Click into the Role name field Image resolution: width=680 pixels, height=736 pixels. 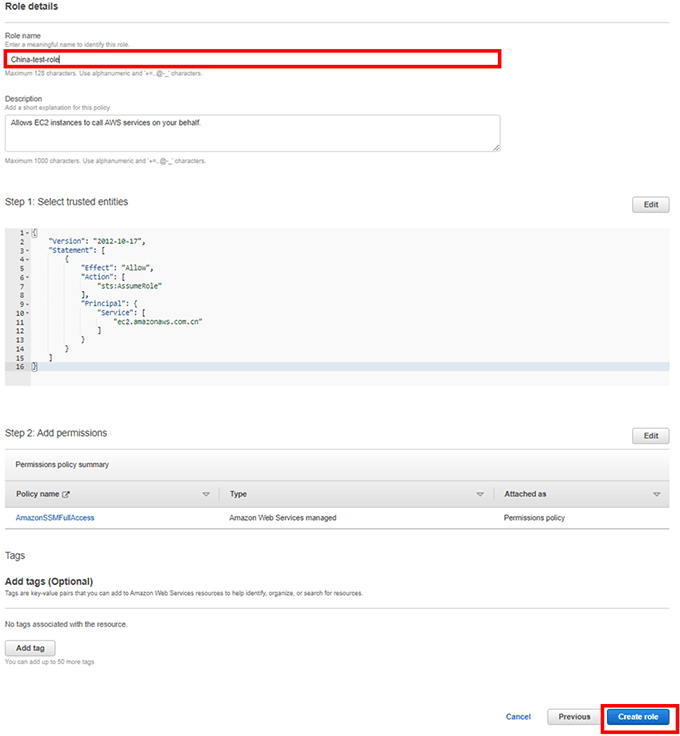point(252,60)
